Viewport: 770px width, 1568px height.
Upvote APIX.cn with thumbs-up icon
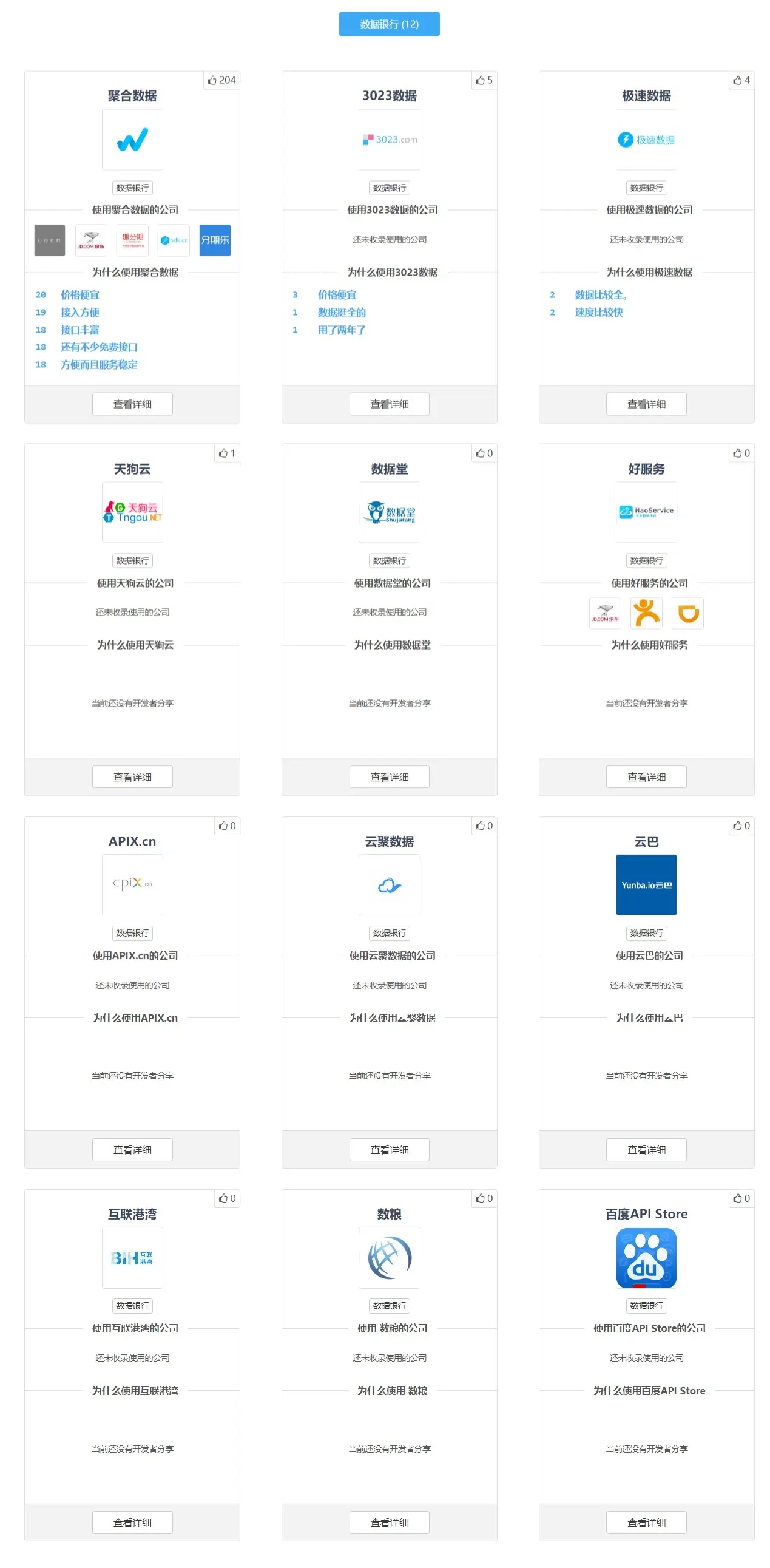click(226, 826)
